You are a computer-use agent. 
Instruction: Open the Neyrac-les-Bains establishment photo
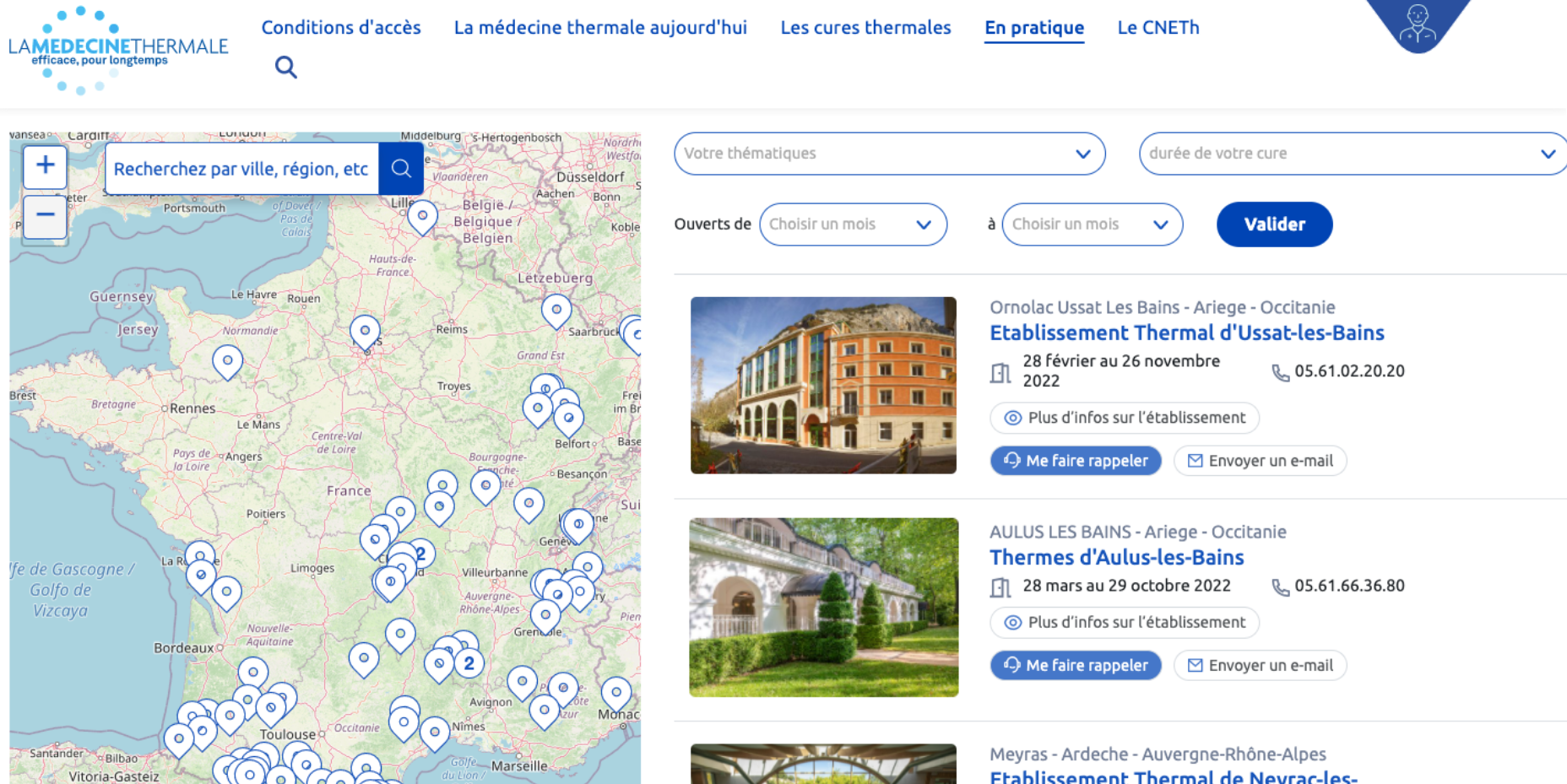click(823, 764)
